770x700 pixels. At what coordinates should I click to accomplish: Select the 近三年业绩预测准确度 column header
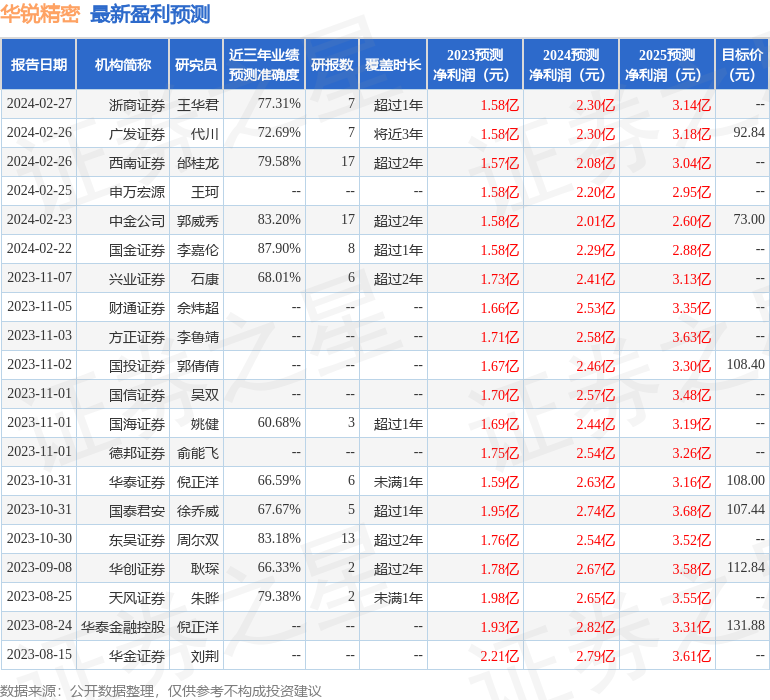click(264, 64)
